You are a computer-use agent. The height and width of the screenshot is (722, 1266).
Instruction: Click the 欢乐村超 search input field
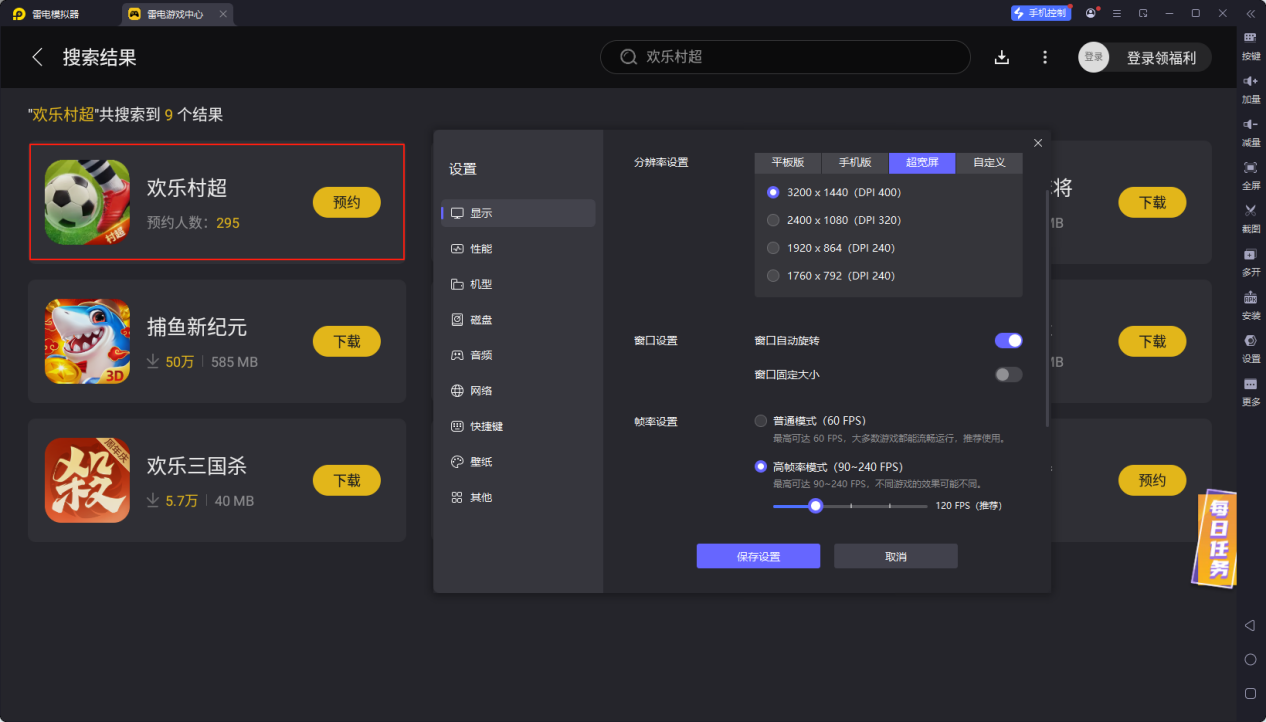[x=785, y=57]
